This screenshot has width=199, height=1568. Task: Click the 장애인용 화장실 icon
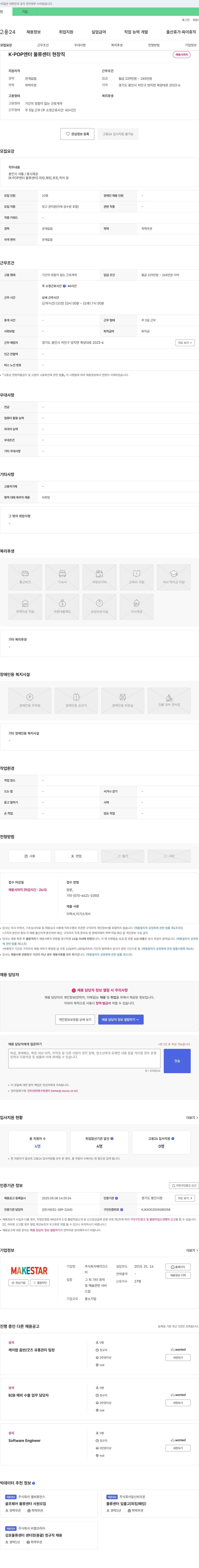click(123, 701)
